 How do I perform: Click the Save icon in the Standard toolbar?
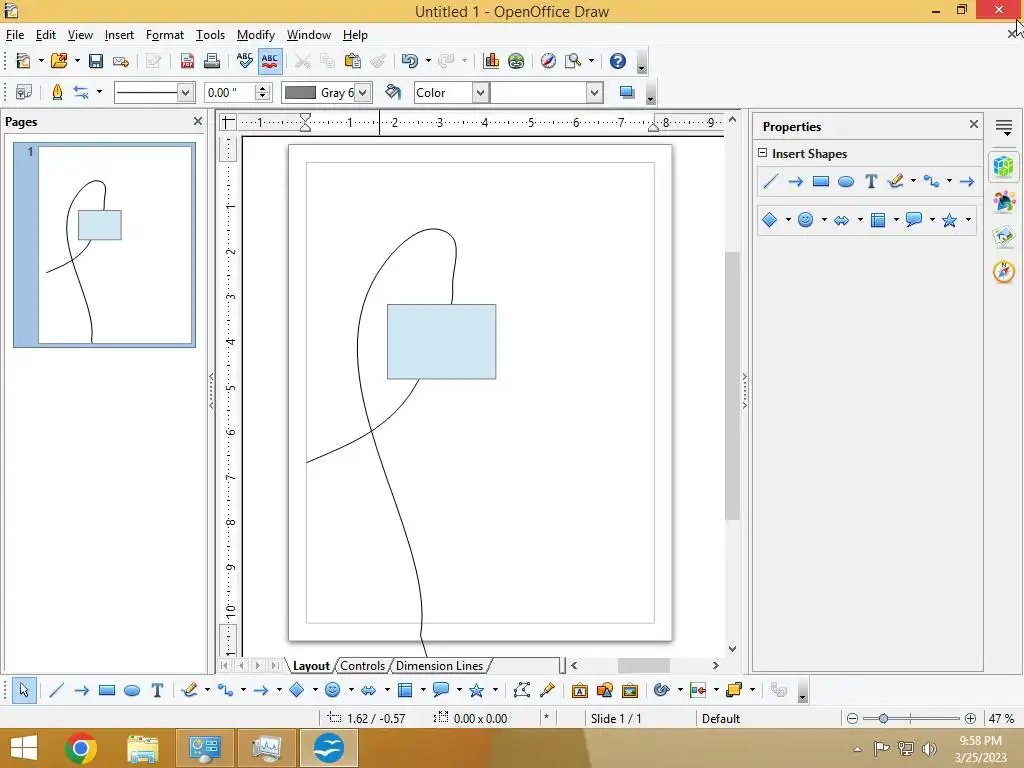point(96,61)
